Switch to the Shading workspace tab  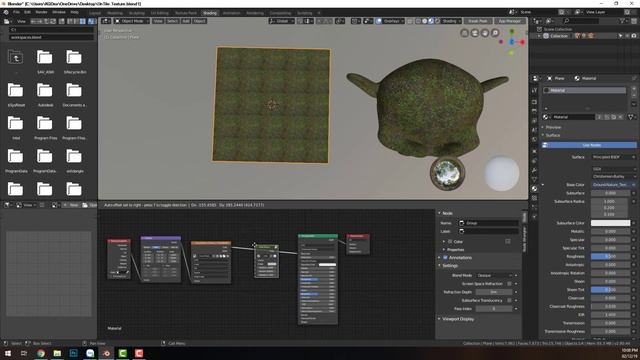(x=210, y=13)
